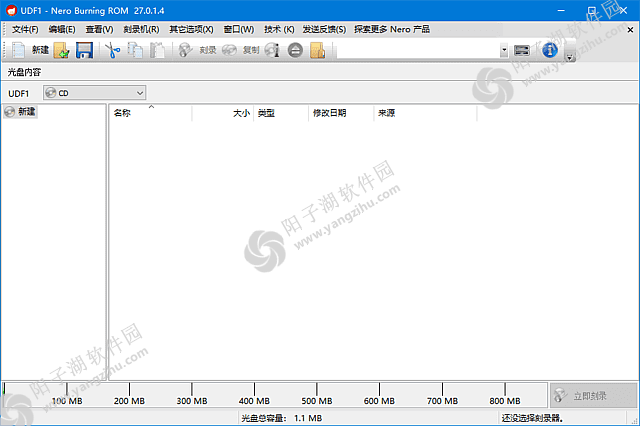
Task: Copy selection with the two-pages icon
Action: (135, 50)
